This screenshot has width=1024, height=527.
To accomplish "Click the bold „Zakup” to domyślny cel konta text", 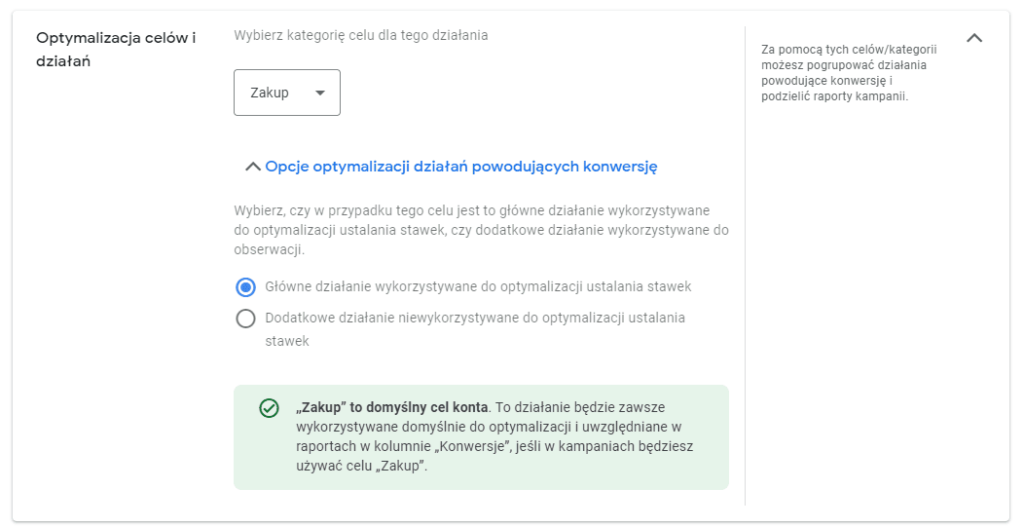I will click(x=392, y=407).
